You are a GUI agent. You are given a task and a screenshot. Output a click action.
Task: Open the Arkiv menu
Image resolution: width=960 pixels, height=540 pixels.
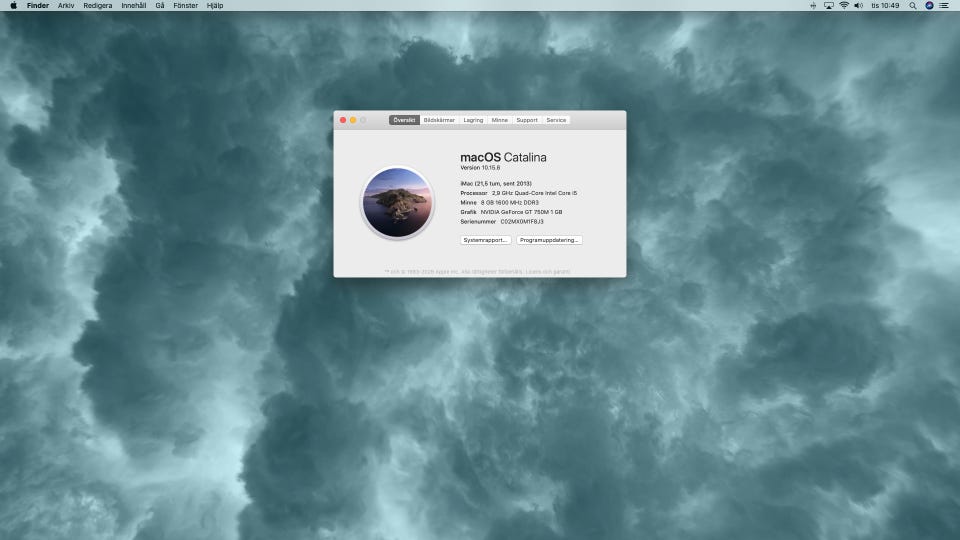click(66, 6)
